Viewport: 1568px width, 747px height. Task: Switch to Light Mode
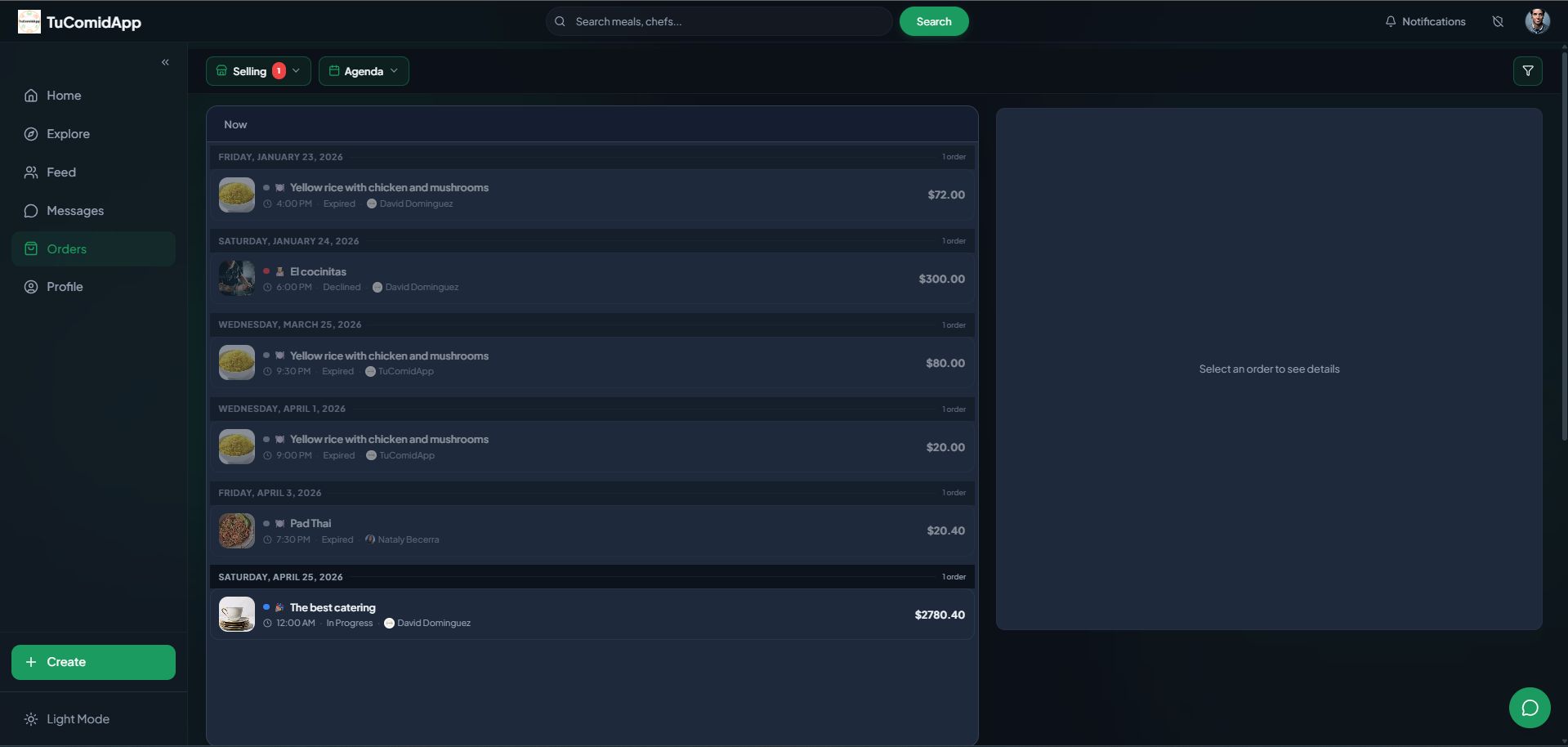click(78, 718)
